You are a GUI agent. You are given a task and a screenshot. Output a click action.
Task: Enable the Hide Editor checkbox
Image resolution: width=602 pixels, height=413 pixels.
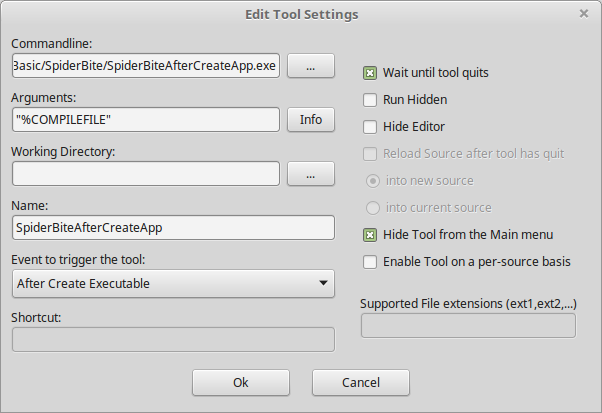point(370,127)
